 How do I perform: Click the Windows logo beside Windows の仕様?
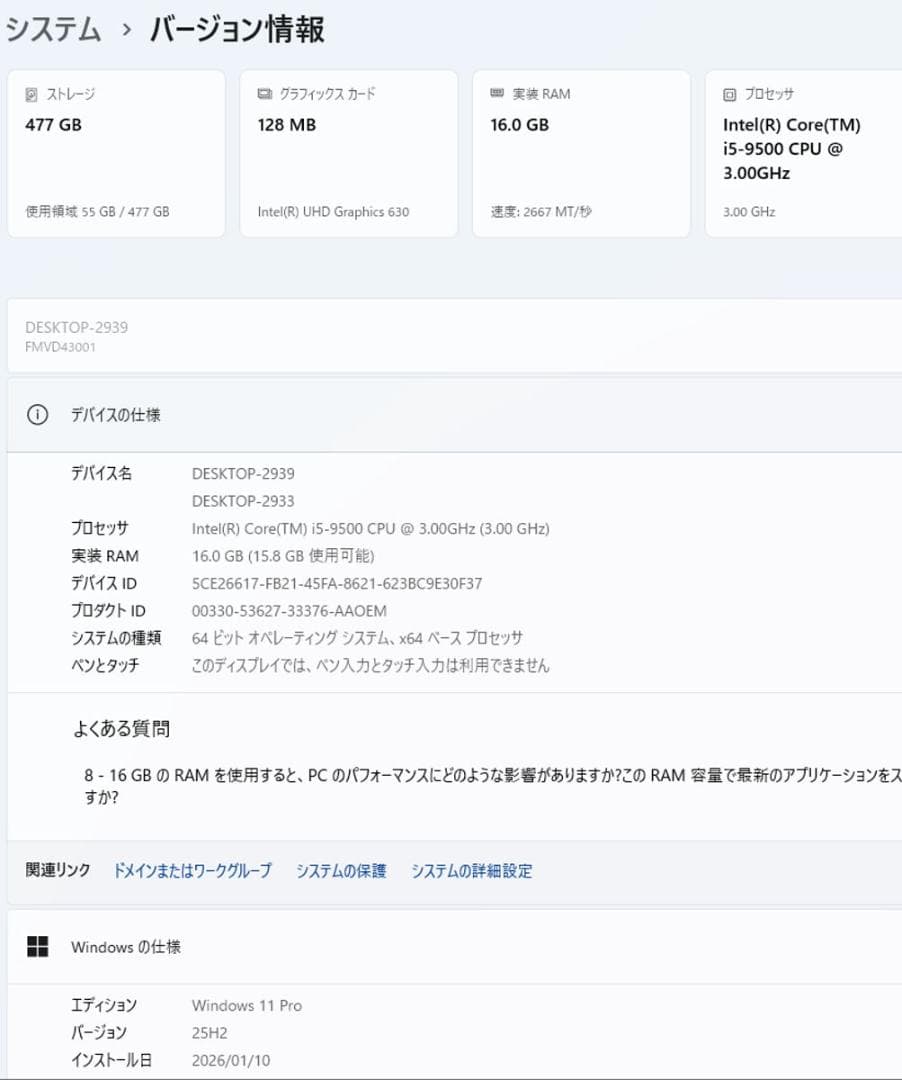click(x=40, y=946)
